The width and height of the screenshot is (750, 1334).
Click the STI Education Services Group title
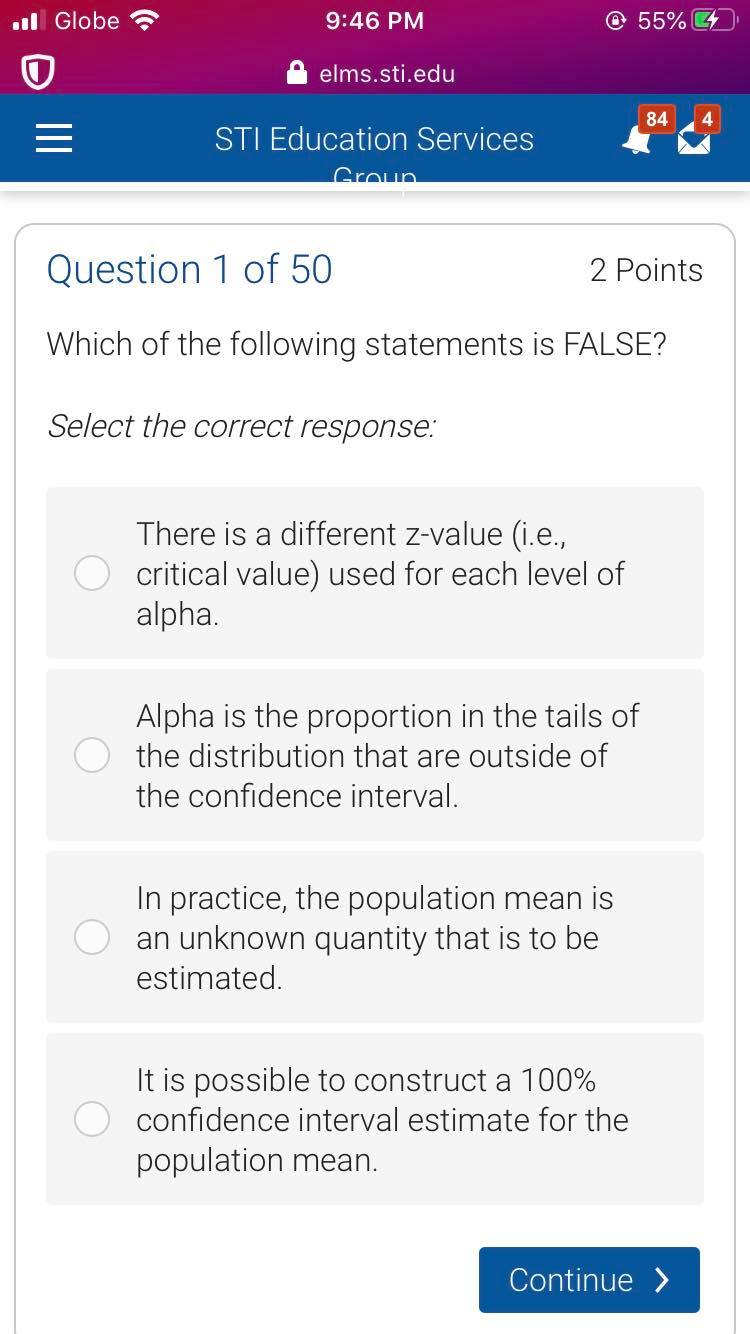click(x=374, y=139)
